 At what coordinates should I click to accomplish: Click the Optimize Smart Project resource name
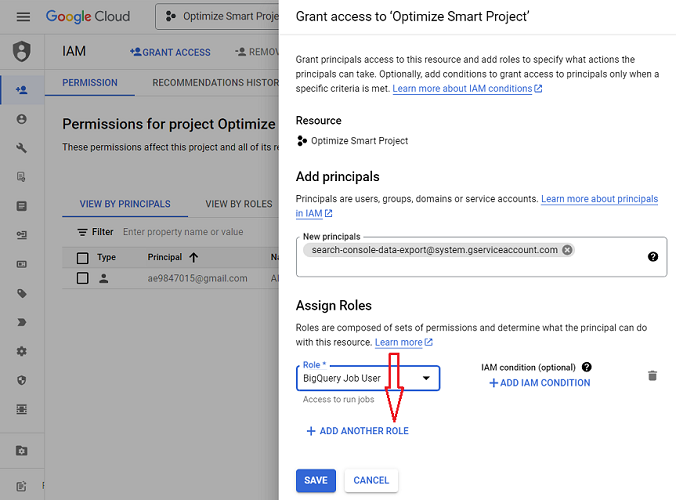click(360, 141)
